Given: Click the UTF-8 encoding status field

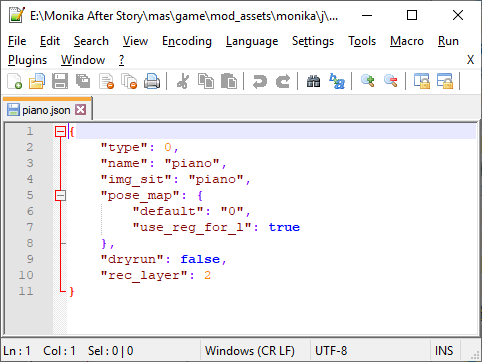Looking at the screenshot, I should (x=331, y=351).
